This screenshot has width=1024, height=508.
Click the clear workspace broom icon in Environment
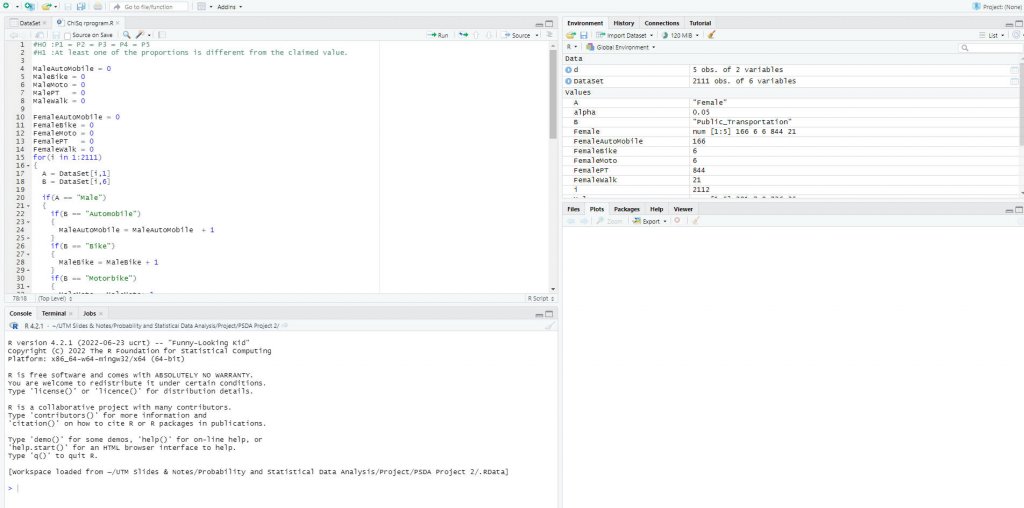click(712, 35)
